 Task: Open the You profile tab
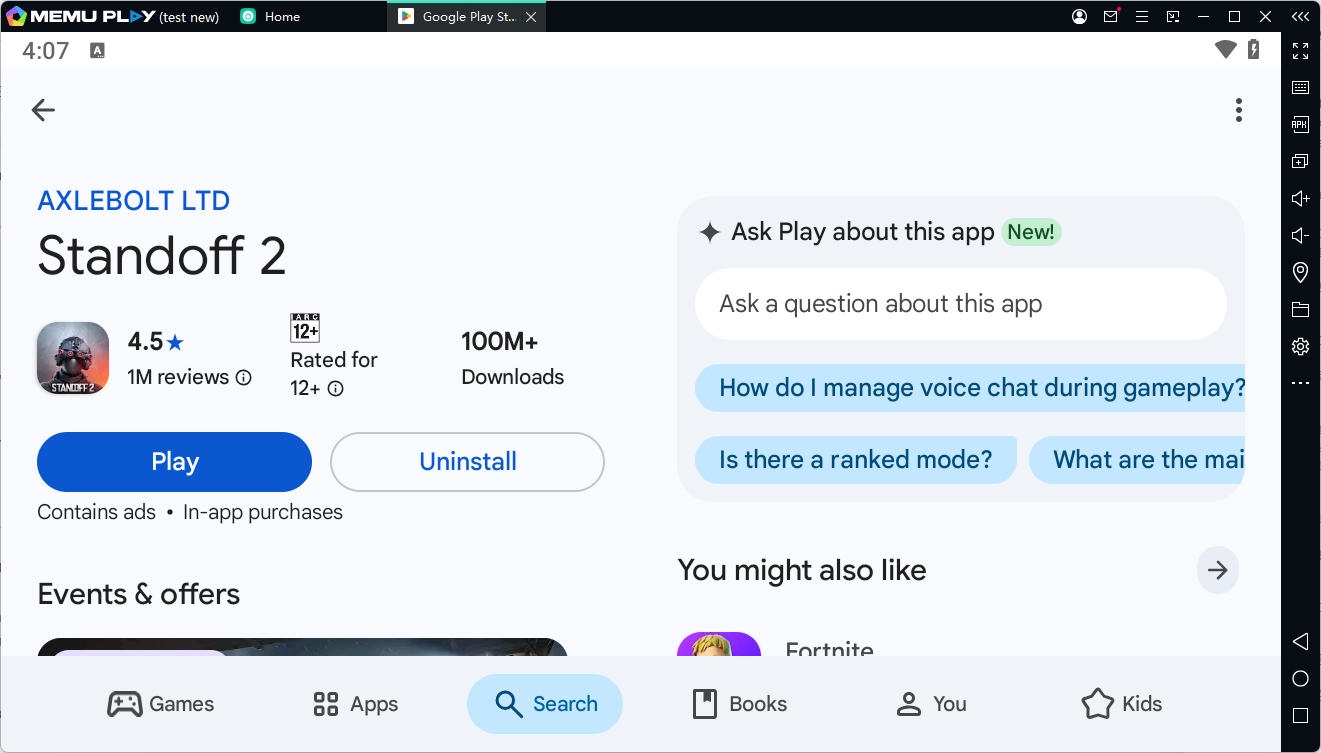(932, 704)
